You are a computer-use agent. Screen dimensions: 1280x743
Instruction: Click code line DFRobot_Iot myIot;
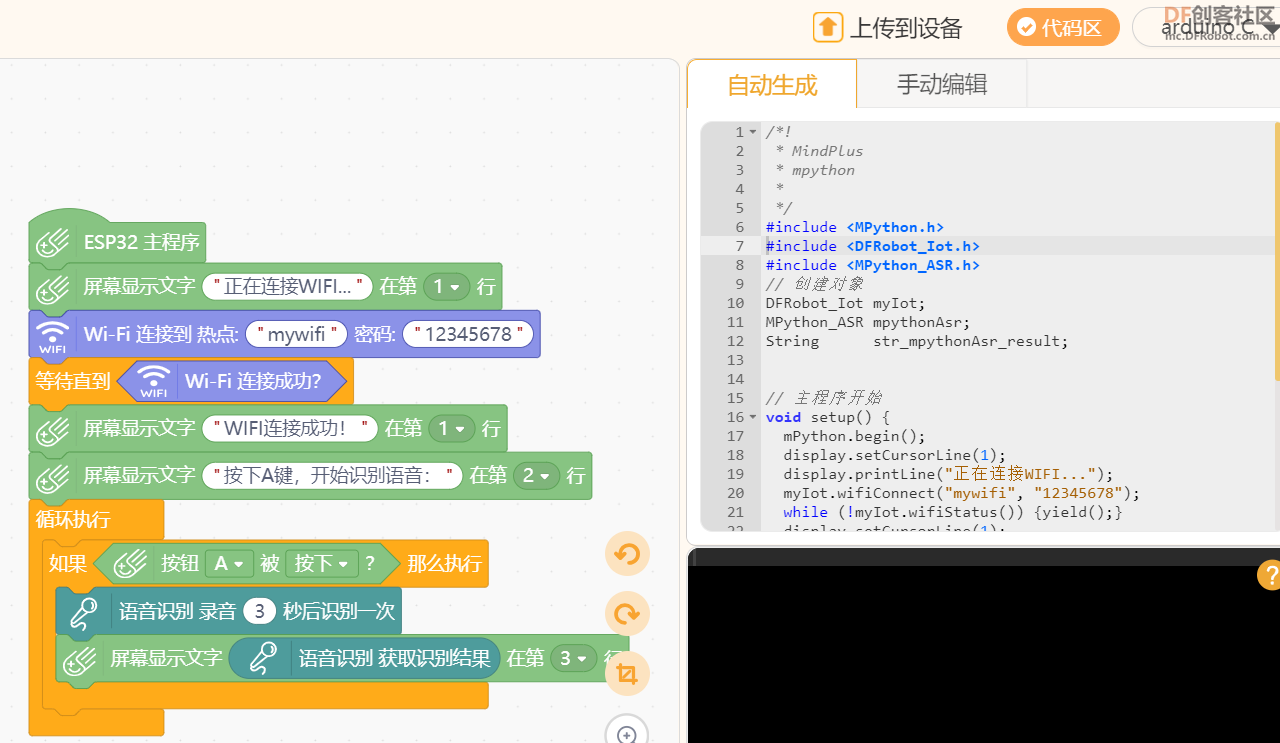pyautogui.click(x=846, y=303)
